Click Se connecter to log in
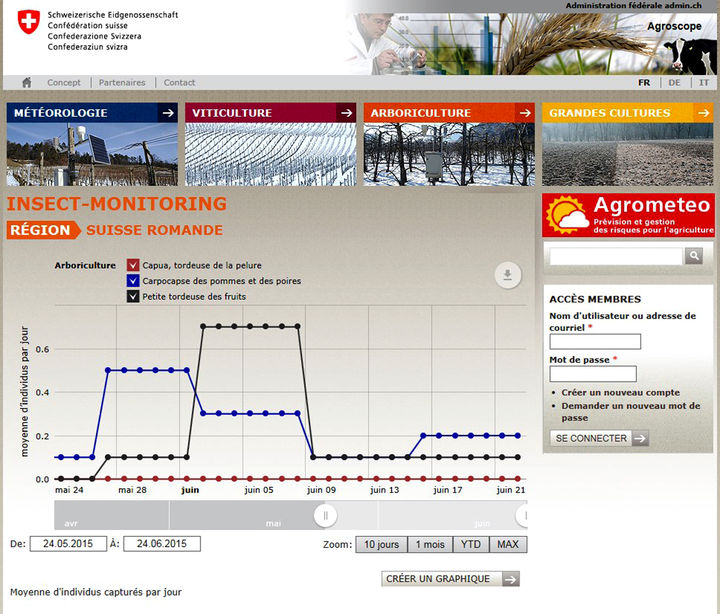The width and height of the screenshot is (720, 614). [x=598, y=438]
